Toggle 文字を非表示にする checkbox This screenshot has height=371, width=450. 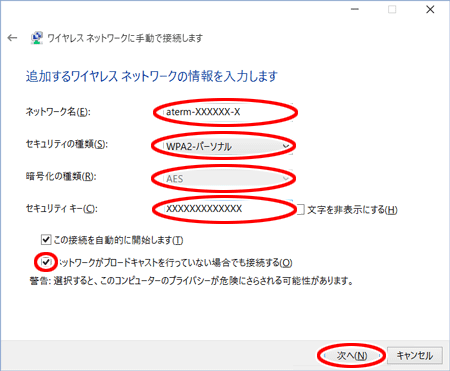[300, 210]
